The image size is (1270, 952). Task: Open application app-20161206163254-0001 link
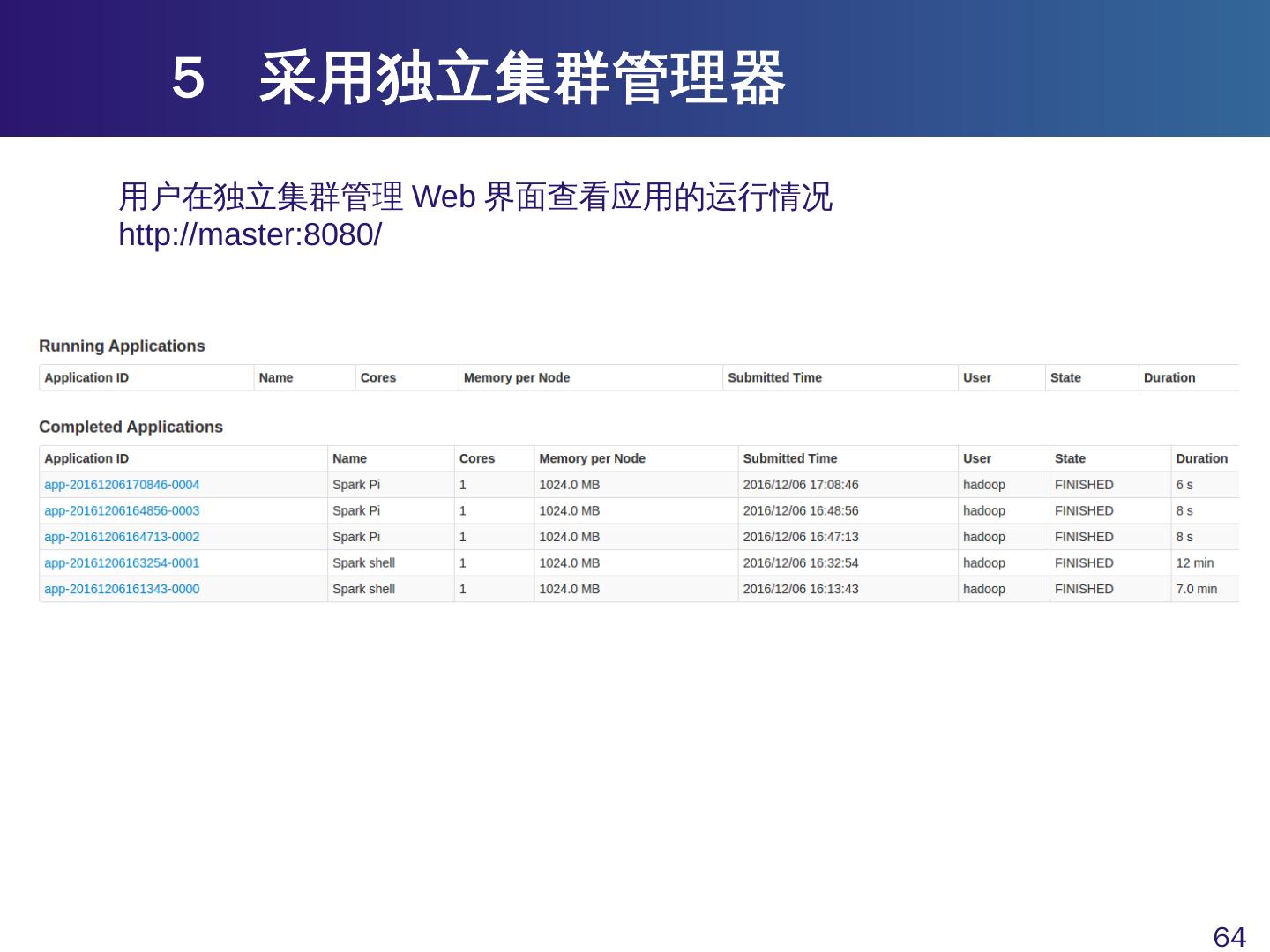tap(122, 562)
